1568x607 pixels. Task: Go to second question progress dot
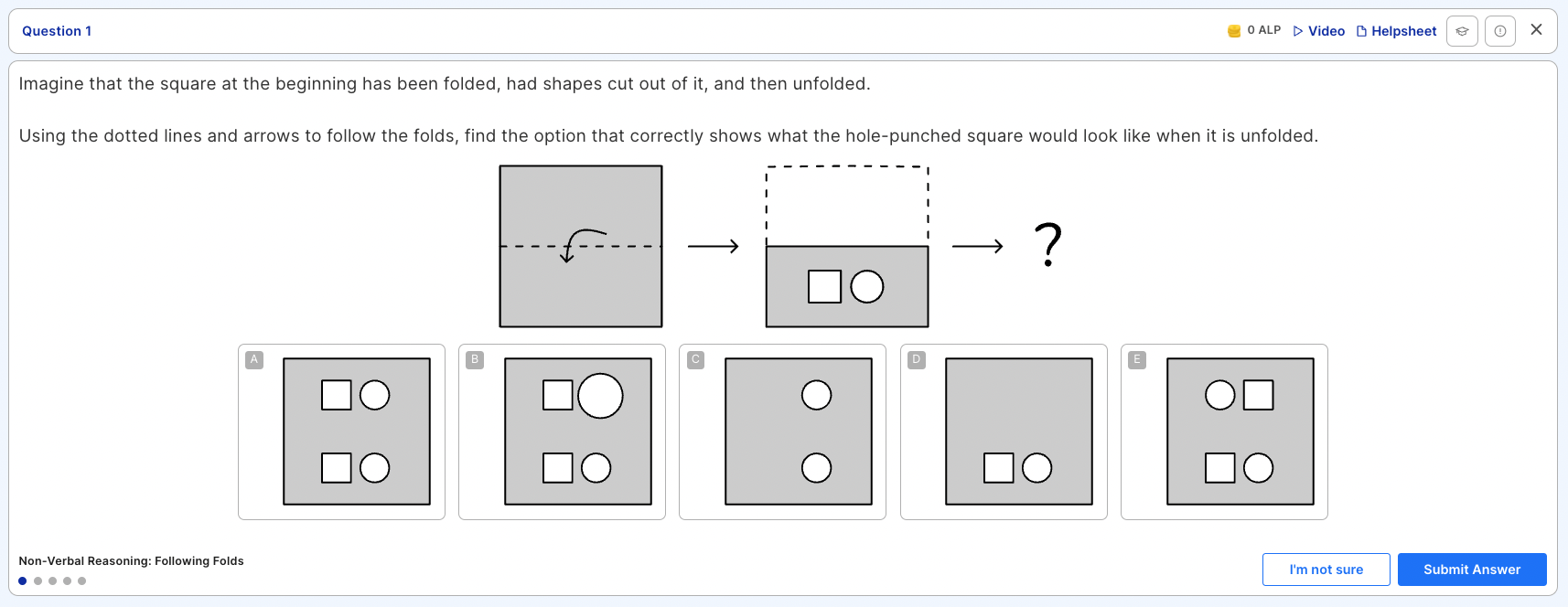pyautogui.click(x=38, y=580)
